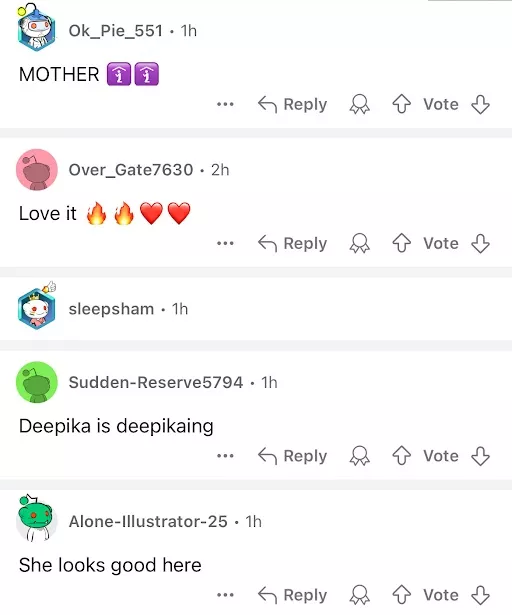Open sleepsham's avatar profile

coord(36,306)
